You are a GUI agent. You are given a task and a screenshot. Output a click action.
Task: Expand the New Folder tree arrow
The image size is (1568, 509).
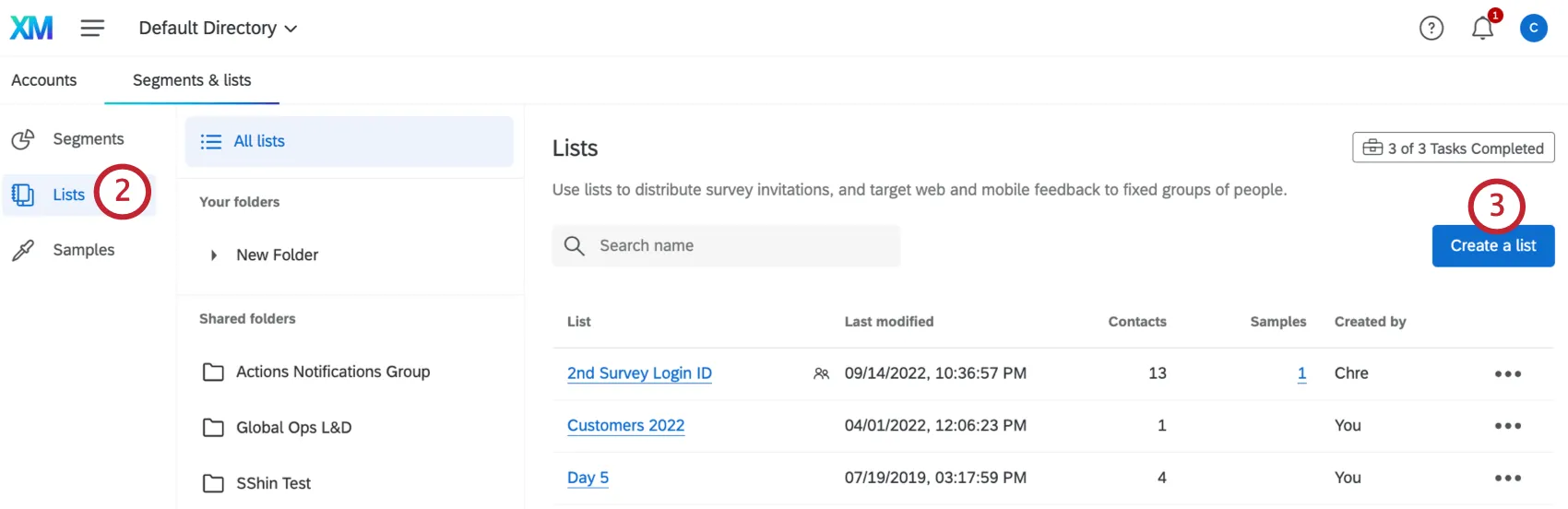[x=214, y=255]
